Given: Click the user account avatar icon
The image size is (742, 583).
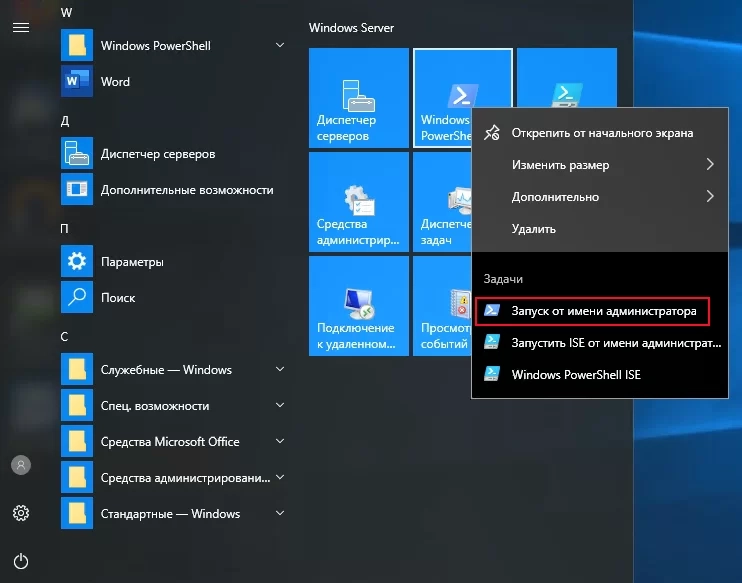Looking at the screenshot, I should 21,465.
